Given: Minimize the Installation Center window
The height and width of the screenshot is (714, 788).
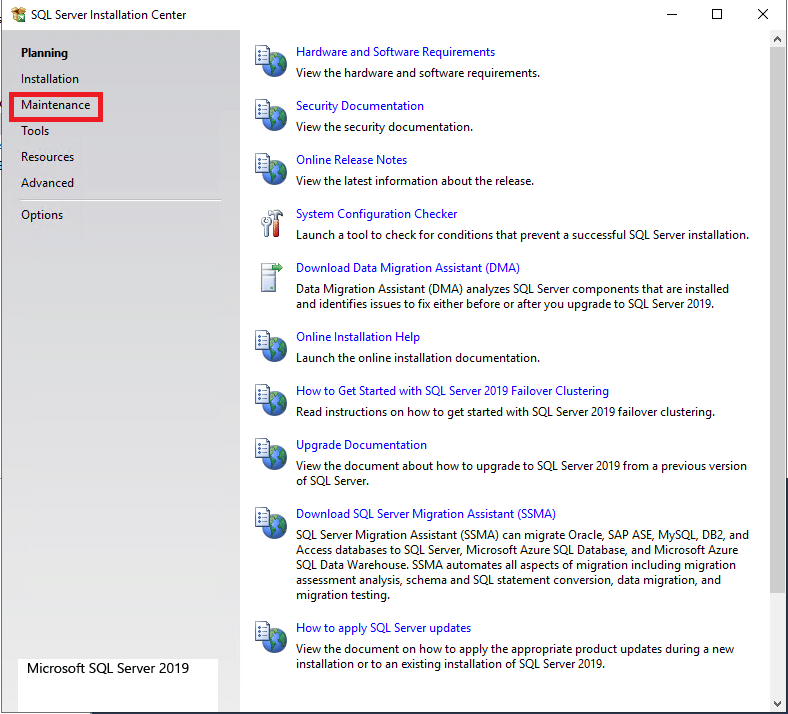Looking at the screenshot, I should point(672,15).
